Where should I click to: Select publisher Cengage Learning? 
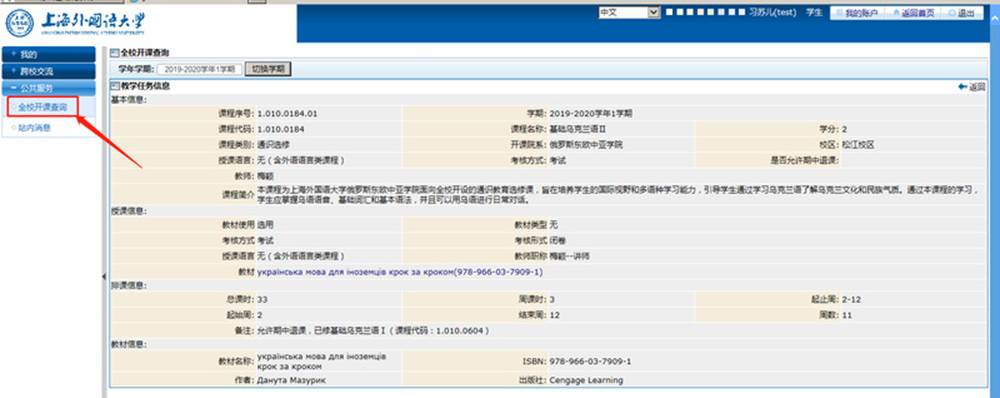click(585, 380)
